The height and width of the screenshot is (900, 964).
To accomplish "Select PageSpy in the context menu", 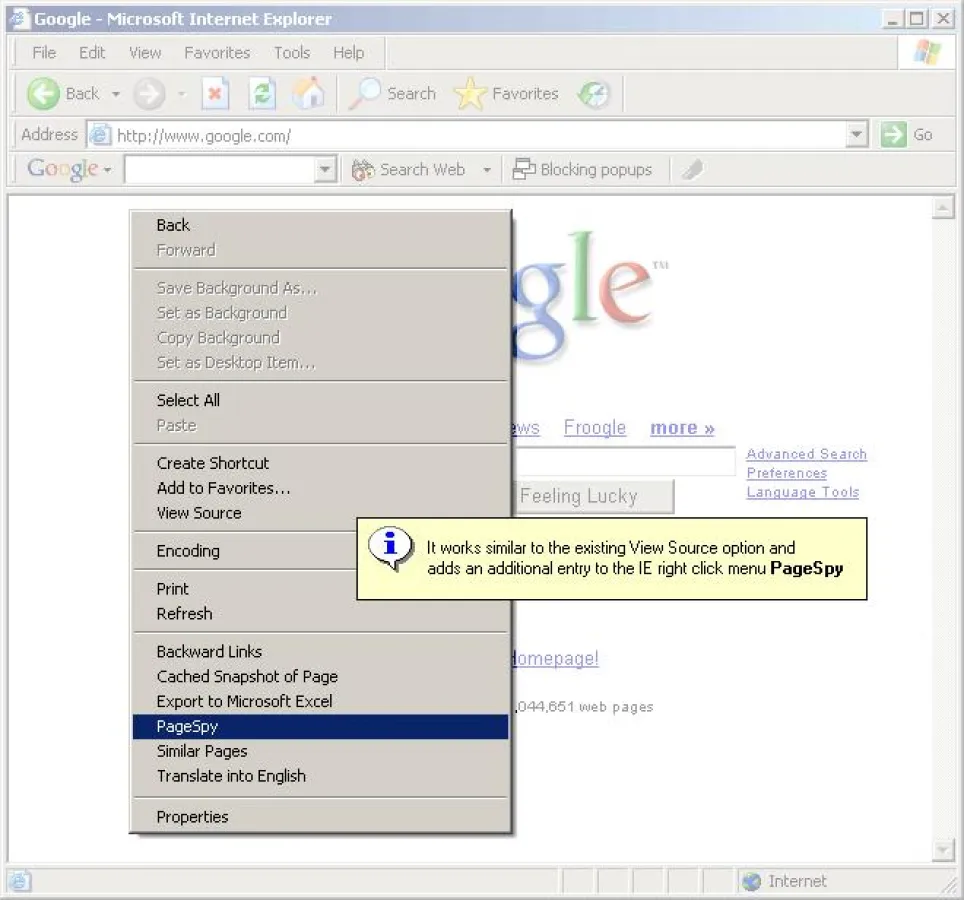I will tap(187, 726).
